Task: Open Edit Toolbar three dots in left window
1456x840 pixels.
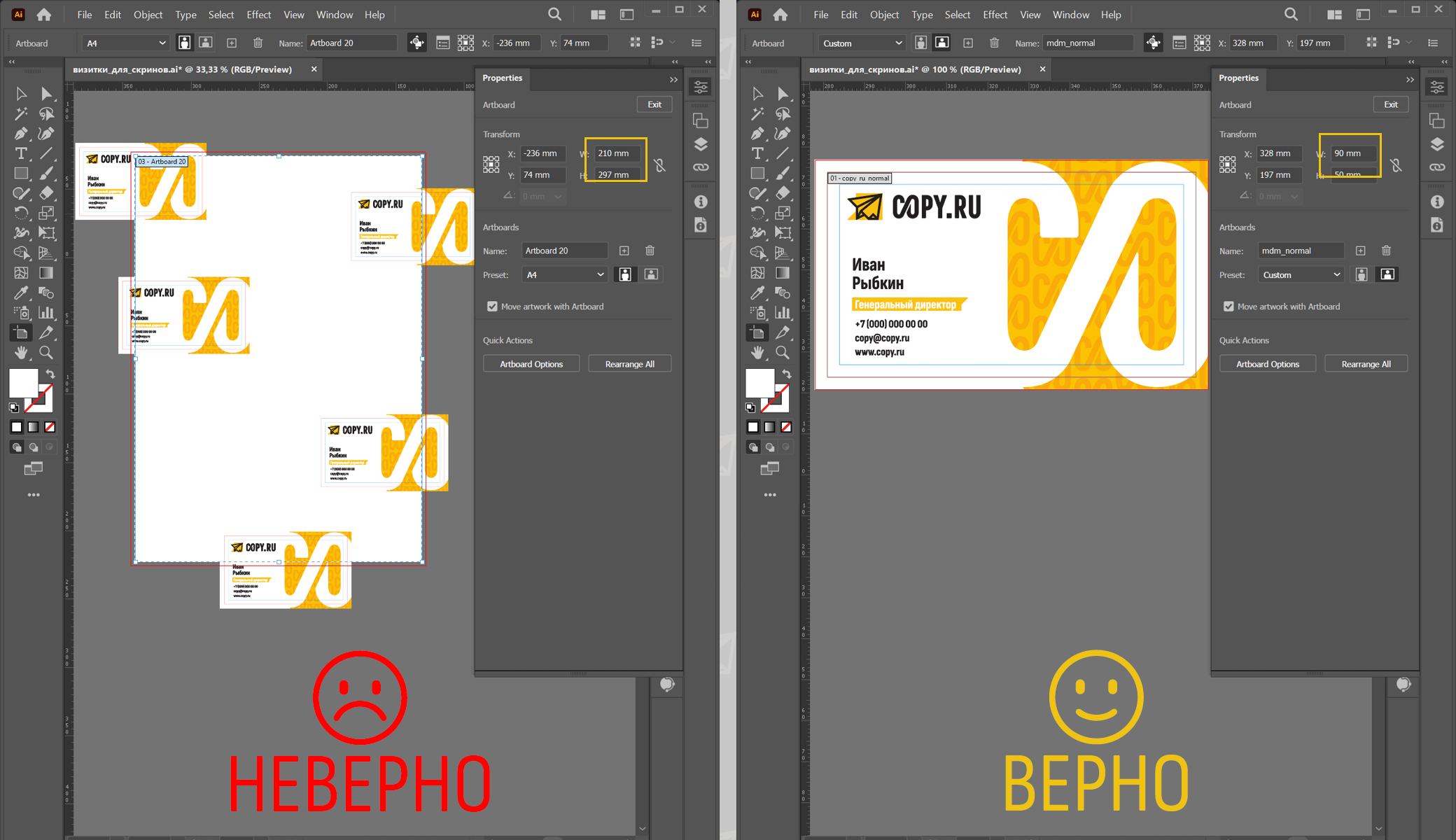Action: tap(34, 495)
